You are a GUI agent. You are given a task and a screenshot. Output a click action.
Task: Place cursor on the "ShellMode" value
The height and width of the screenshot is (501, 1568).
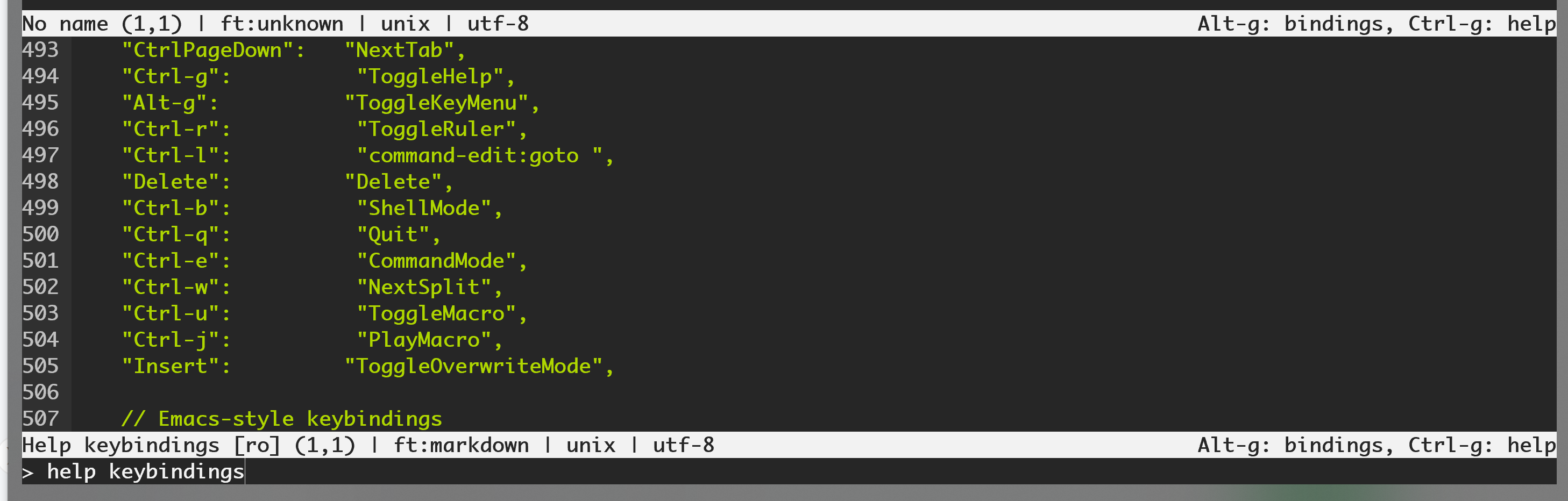tap(424, 208)
